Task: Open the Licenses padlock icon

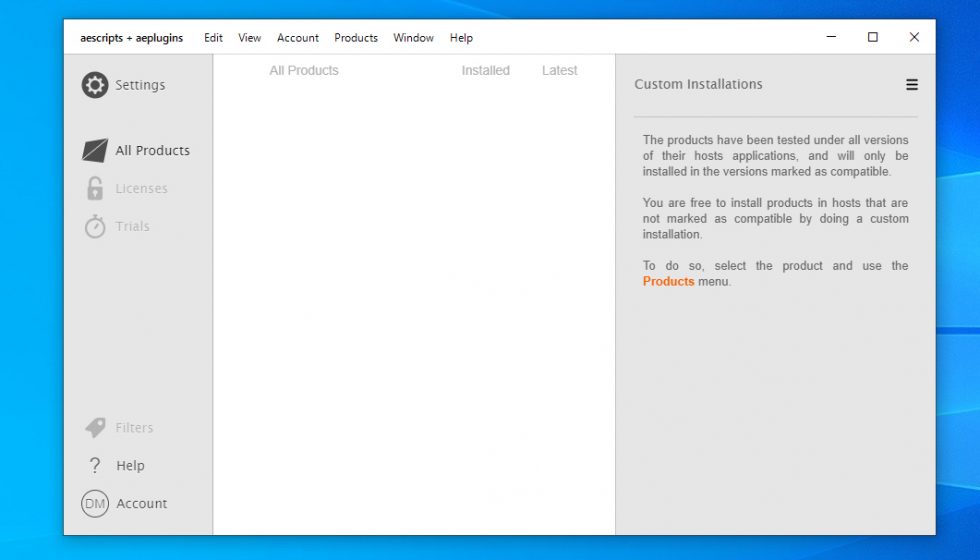Action: [95, 189]
